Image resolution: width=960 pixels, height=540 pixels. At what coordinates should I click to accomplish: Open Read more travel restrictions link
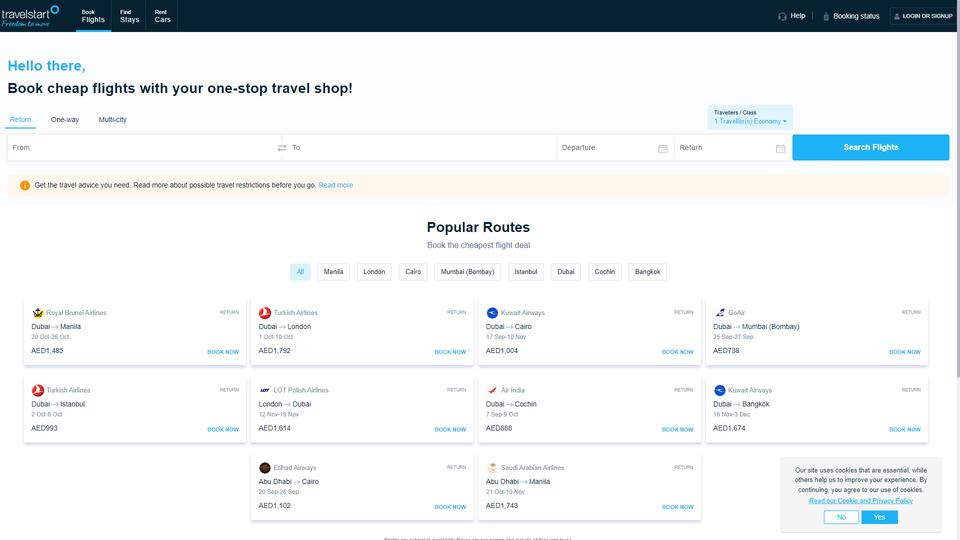click(336, 185)
